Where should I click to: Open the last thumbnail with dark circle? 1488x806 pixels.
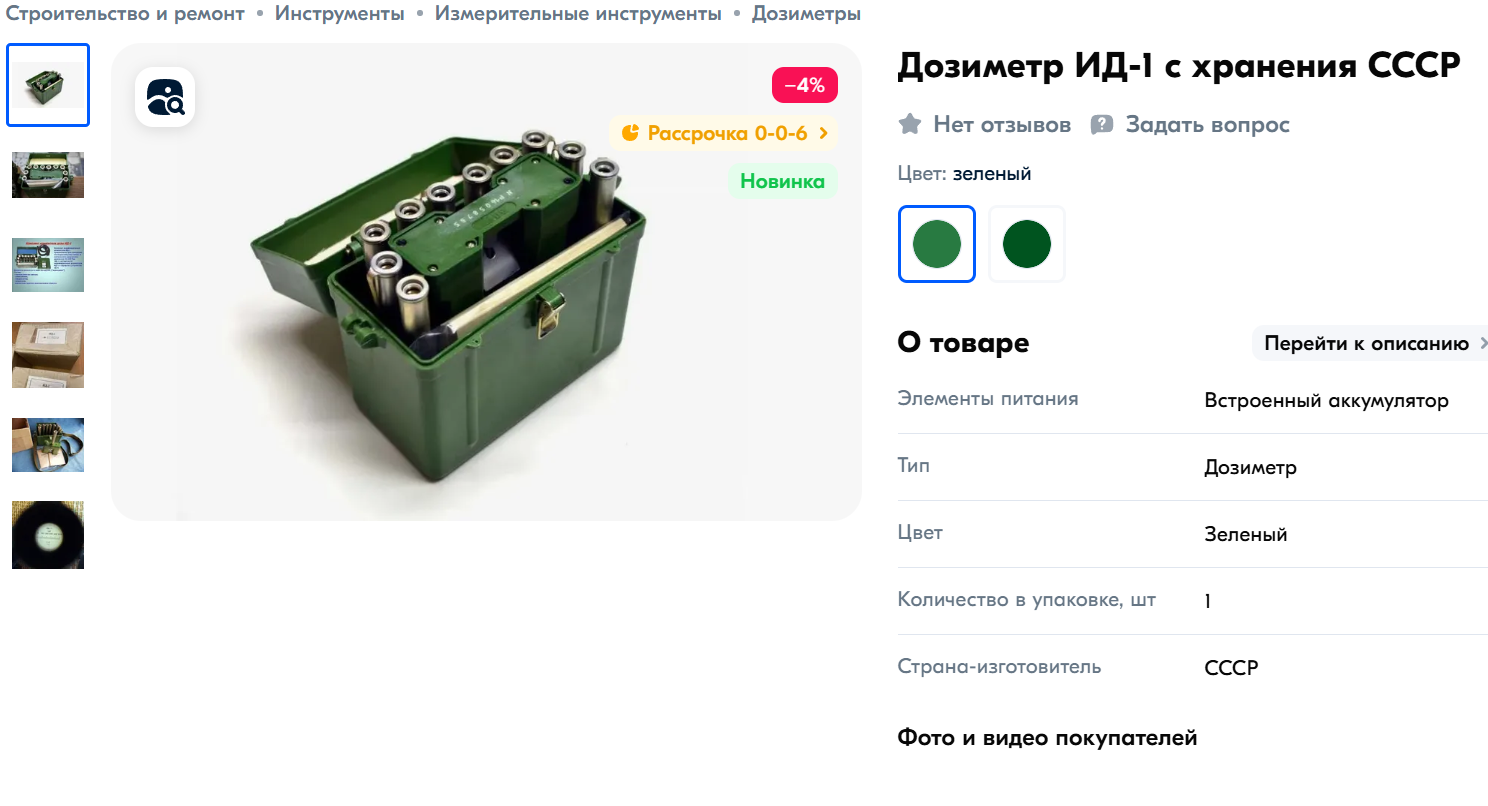(x=48, y=535)
